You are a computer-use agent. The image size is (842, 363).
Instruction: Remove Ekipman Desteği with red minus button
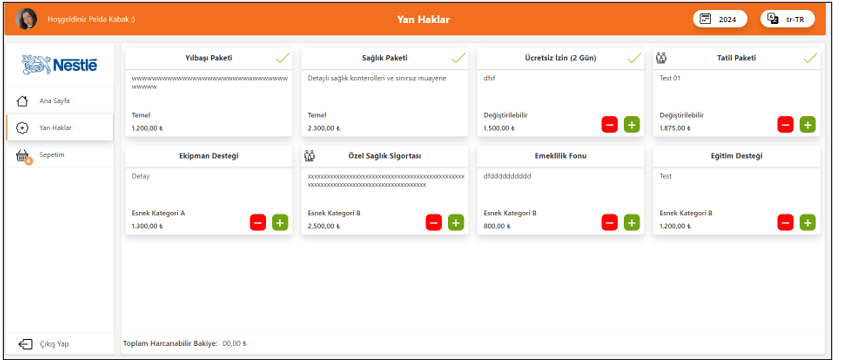click(258, 222)
